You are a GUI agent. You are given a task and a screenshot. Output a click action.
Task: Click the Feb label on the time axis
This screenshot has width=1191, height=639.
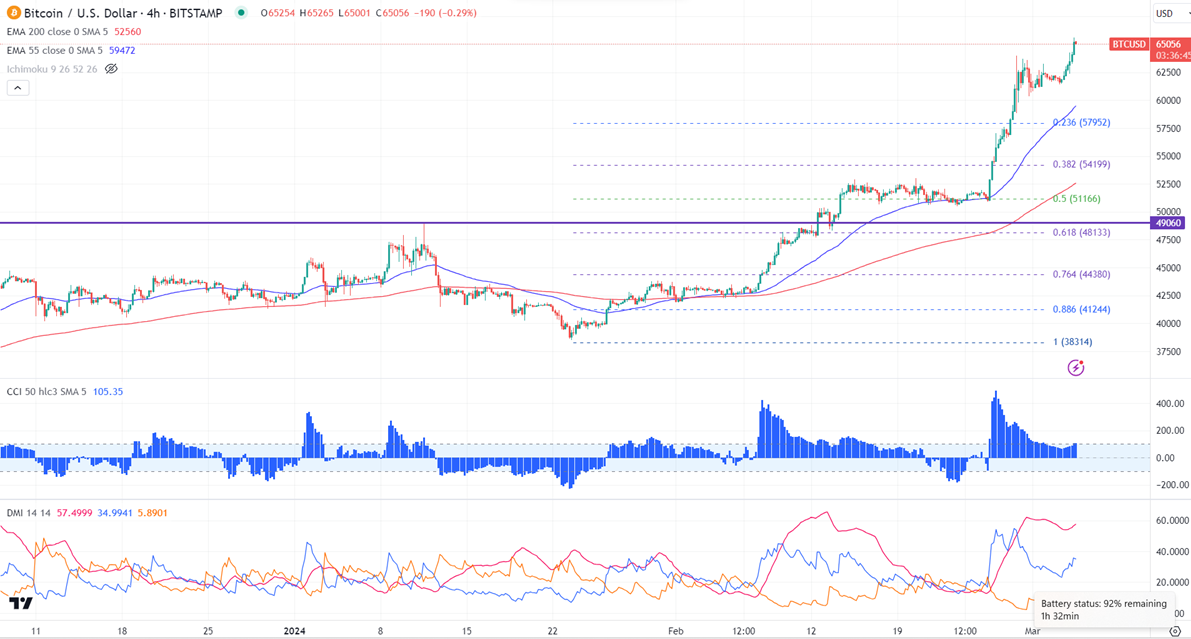point(675,631)
